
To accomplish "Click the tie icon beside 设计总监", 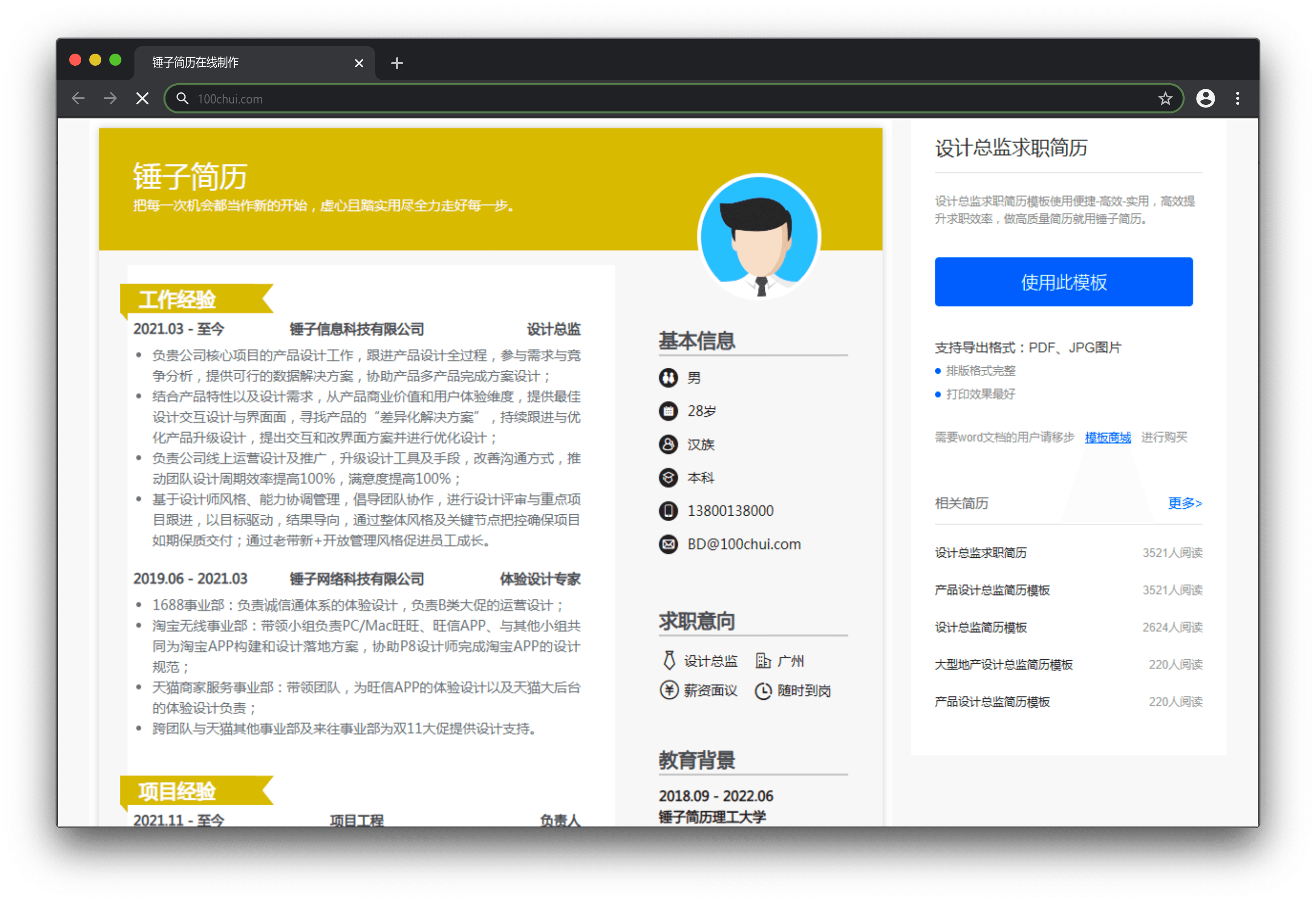I will (669, 661).
